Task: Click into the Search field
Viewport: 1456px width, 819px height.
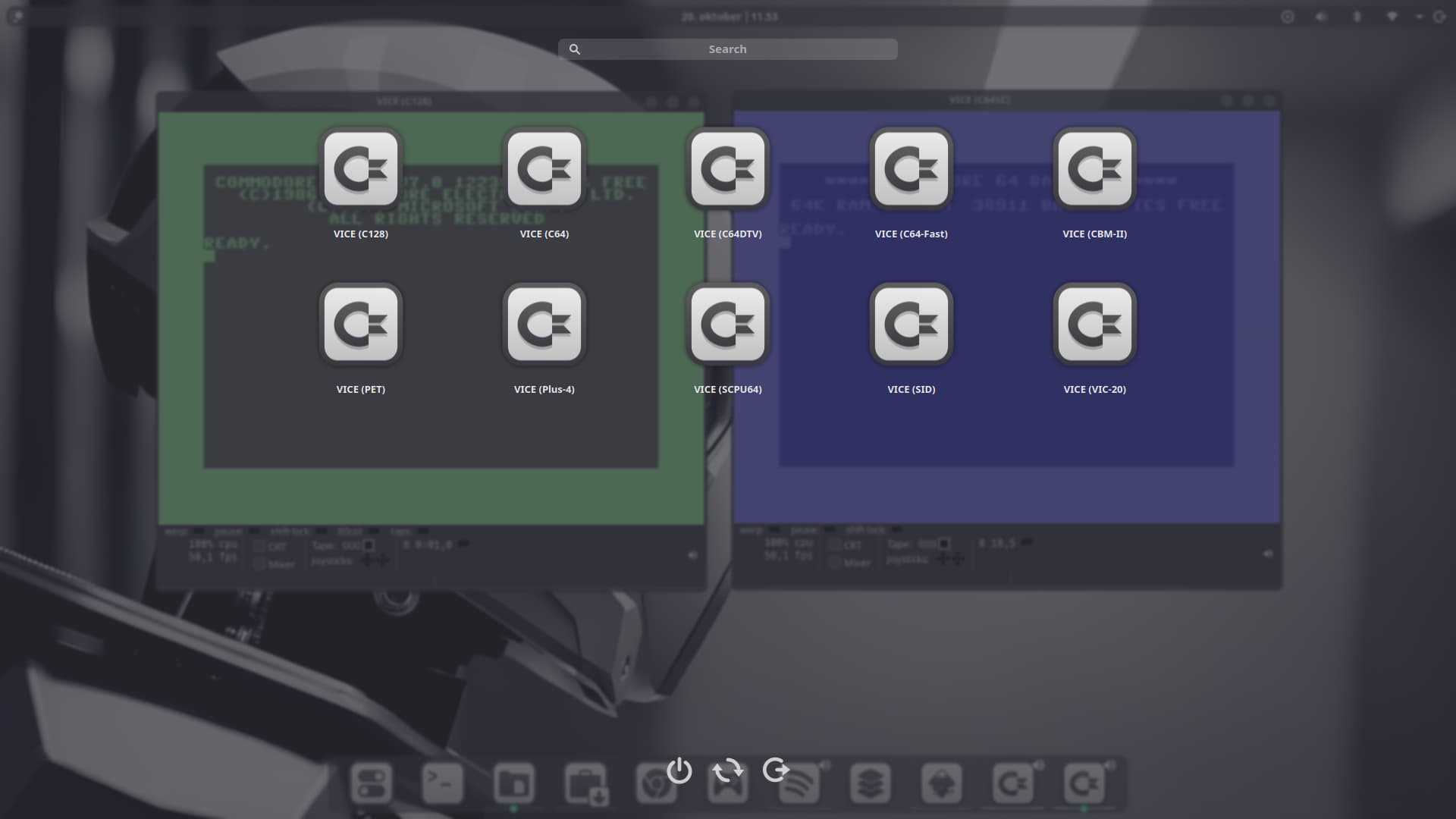Action: [728, 49]
